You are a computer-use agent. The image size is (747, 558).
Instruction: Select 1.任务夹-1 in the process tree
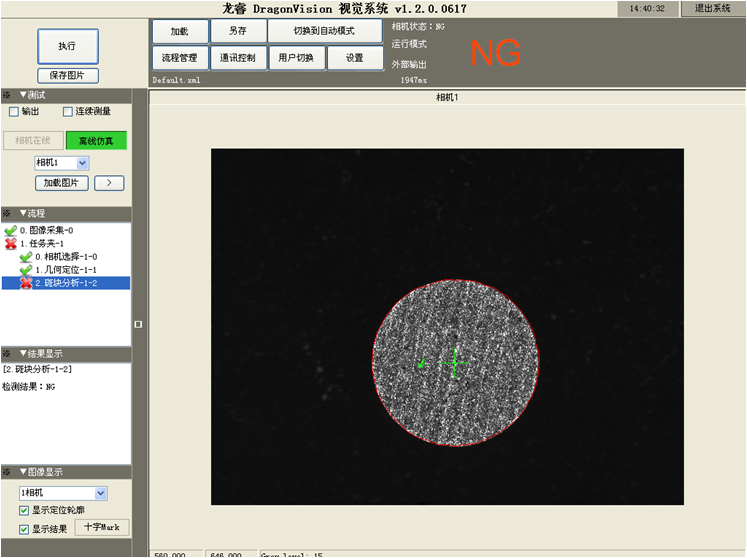click(x=42, y=243)
